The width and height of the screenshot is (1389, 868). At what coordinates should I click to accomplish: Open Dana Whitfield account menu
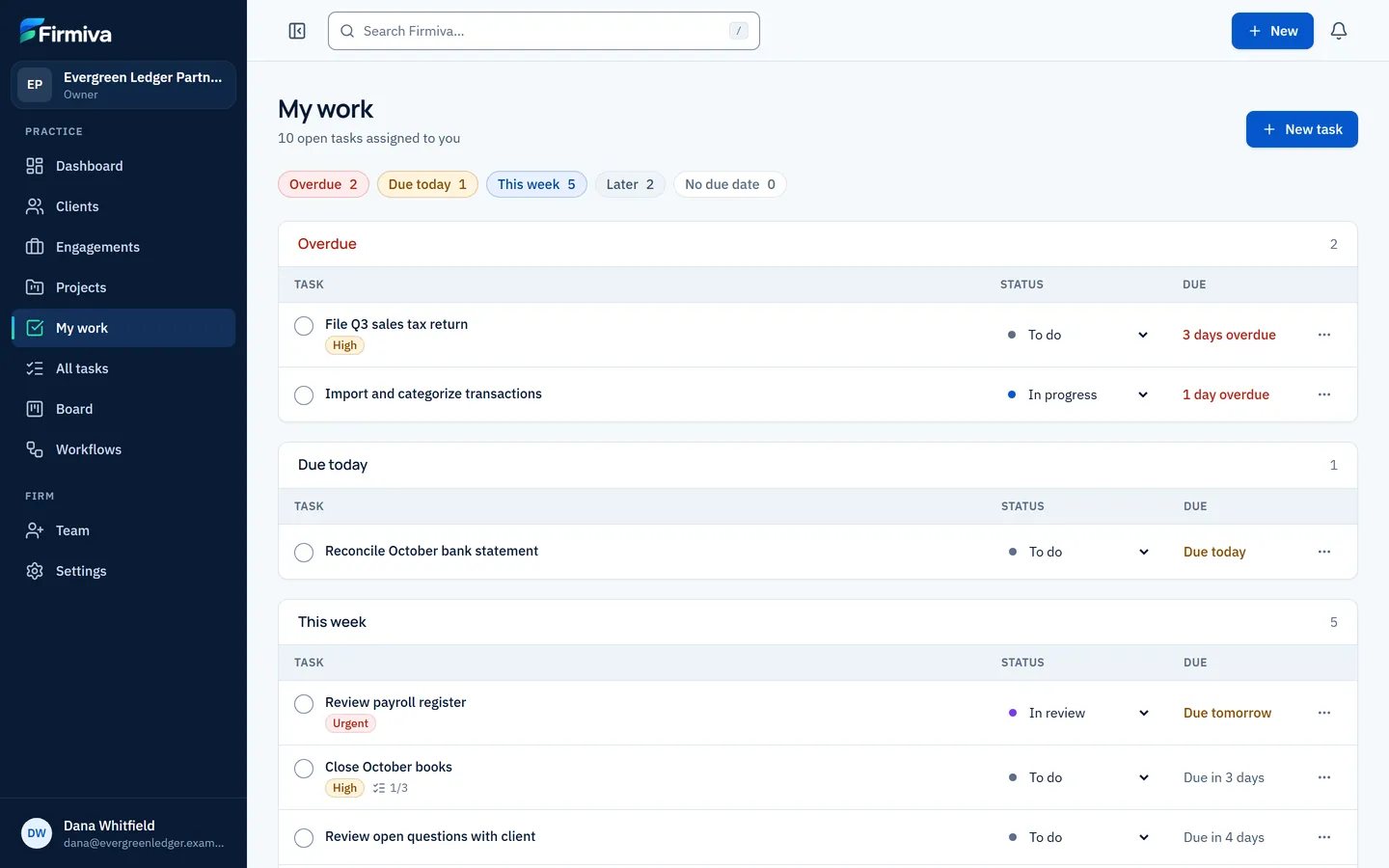[123, 833]
